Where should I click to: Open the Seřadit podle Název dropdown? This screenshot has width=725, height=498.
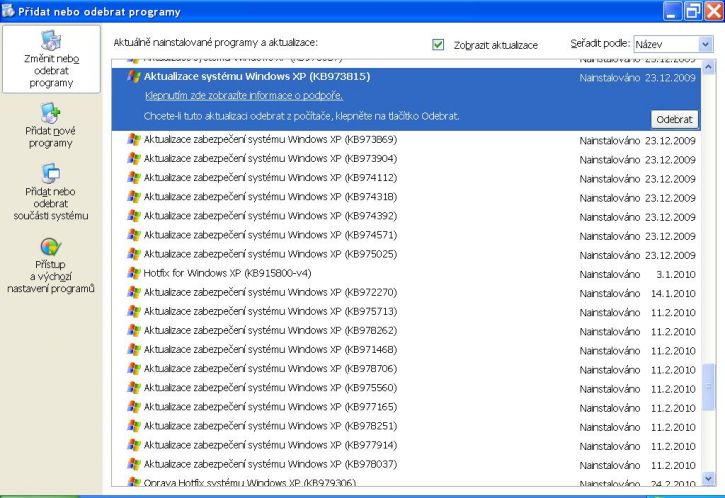pyautogui.click(x=673, y=44)
